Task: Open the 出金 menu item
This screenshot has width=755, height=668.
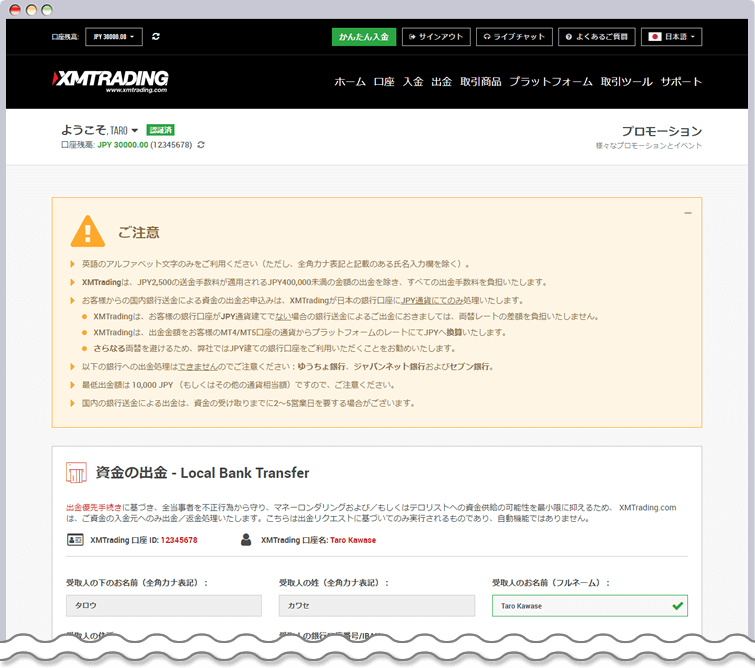Action: click(442, 82)
